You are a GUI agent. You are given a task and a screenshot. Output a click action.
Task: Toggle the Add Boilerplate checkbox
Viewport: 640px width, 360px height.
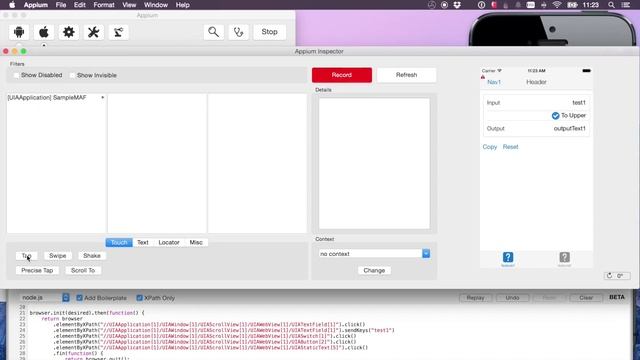point(80,298)
